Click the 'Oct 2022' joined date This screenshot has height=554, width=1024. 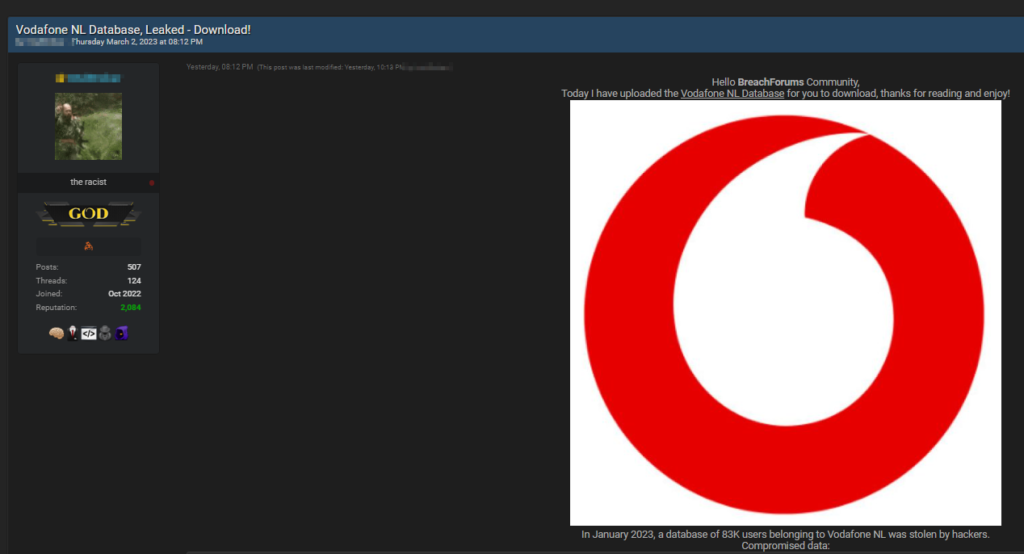click(x=124, y=294)
